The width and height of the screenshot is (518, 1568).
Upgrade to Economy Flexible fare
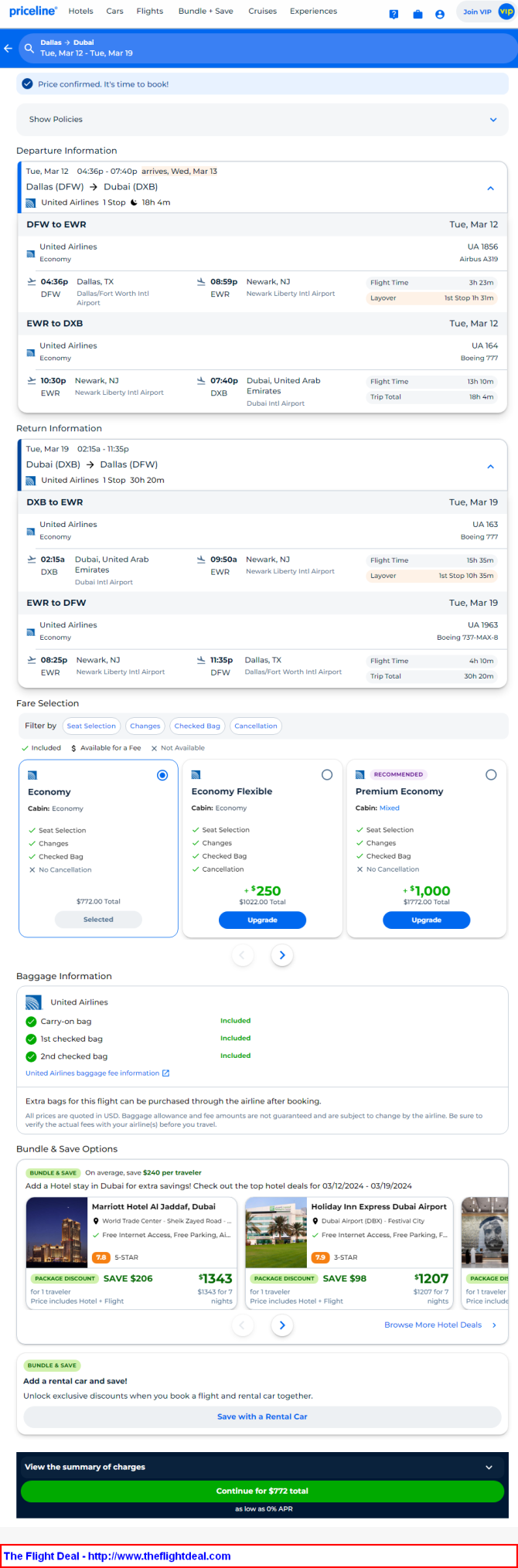point(262,920)
